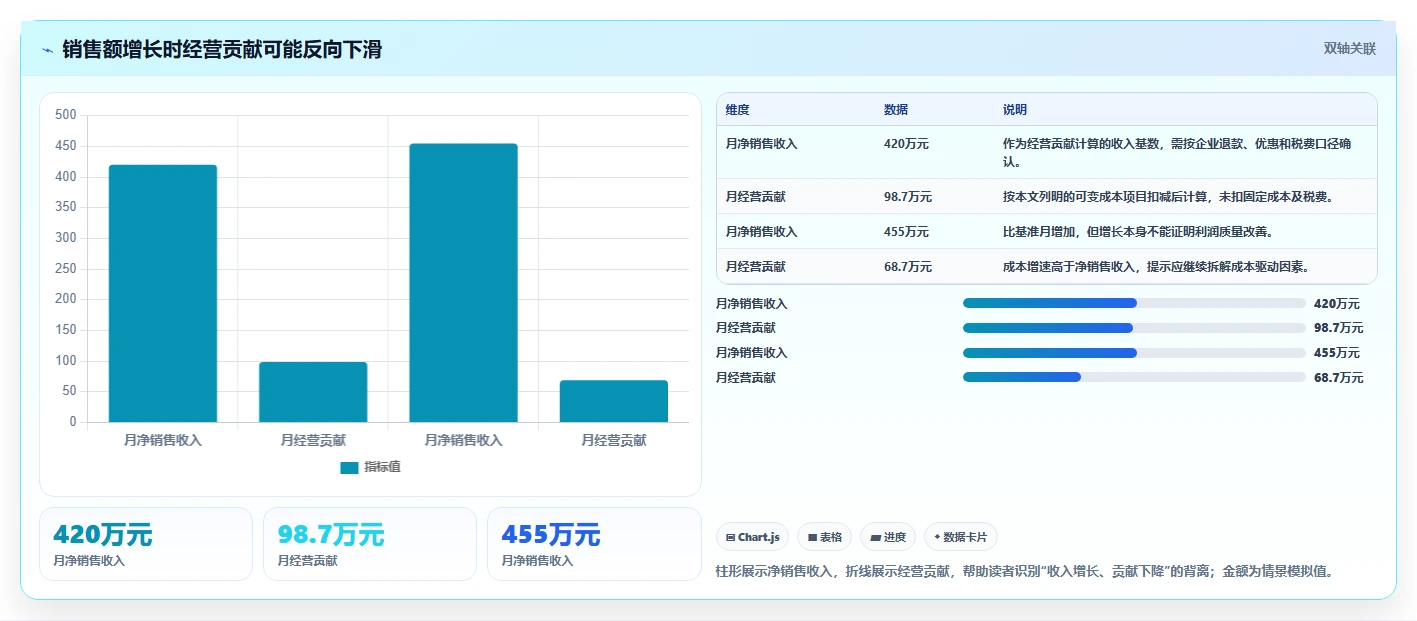Click the description starting 作为经营贡献计算的收入基数
The image size is (1417, 621).
[x=1177, y=152]
